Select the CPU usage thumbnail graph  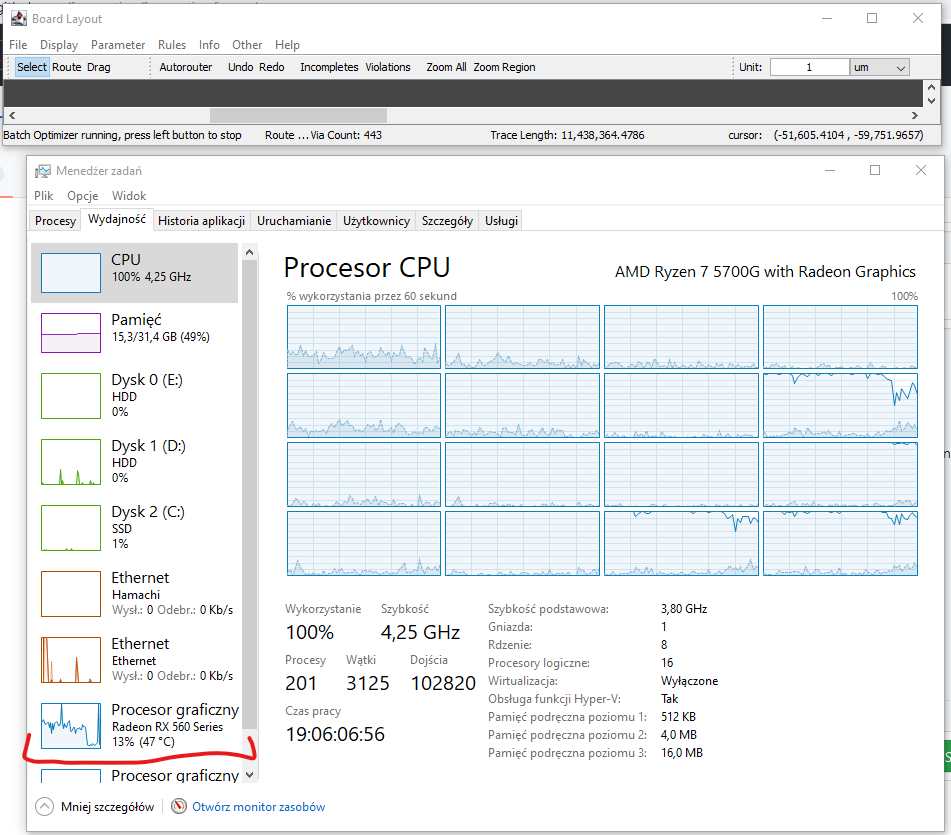(71, 273)
